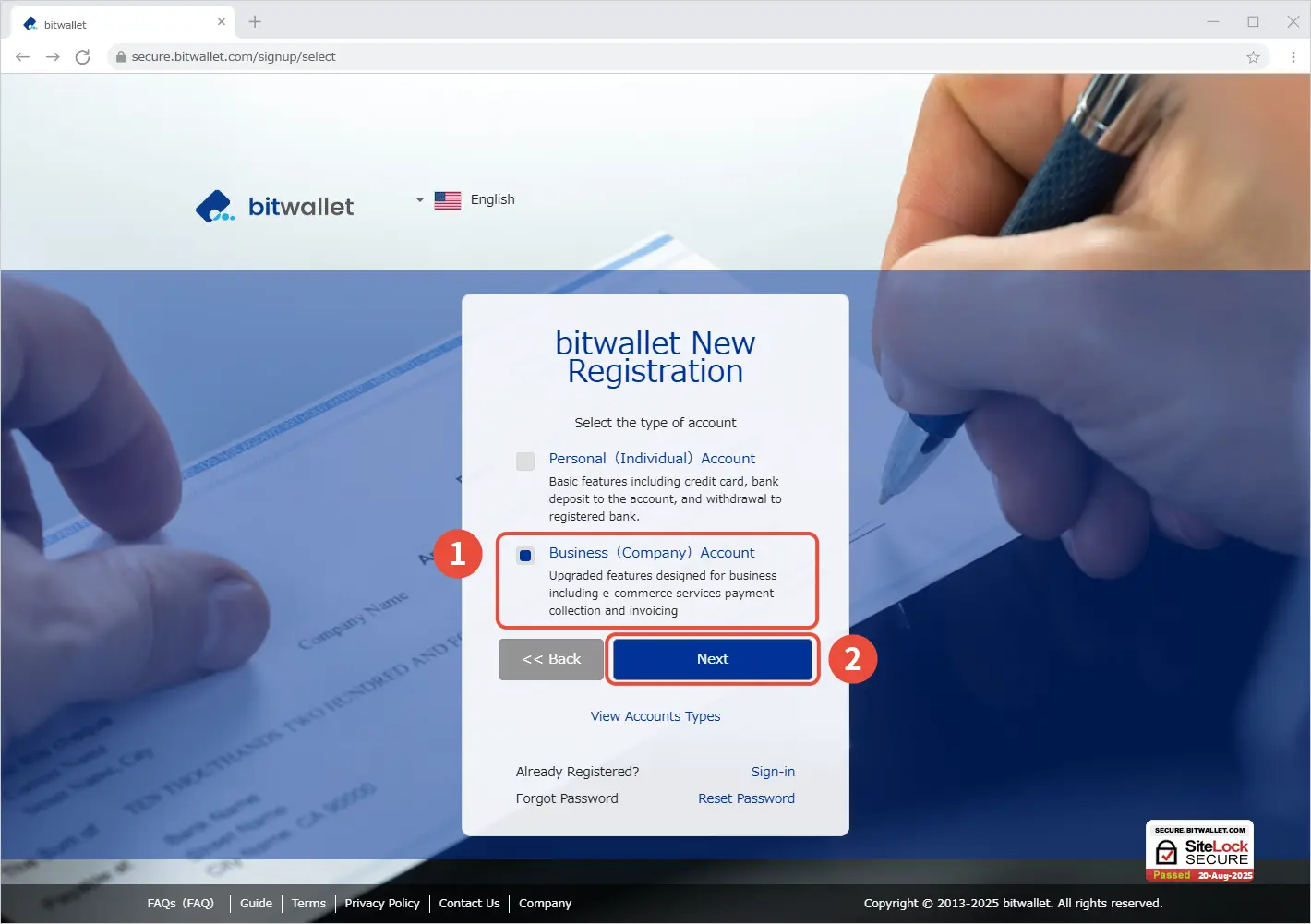1311x924 pixels.
Task: Open a new tab with plus icon
Action: [255, 22]
